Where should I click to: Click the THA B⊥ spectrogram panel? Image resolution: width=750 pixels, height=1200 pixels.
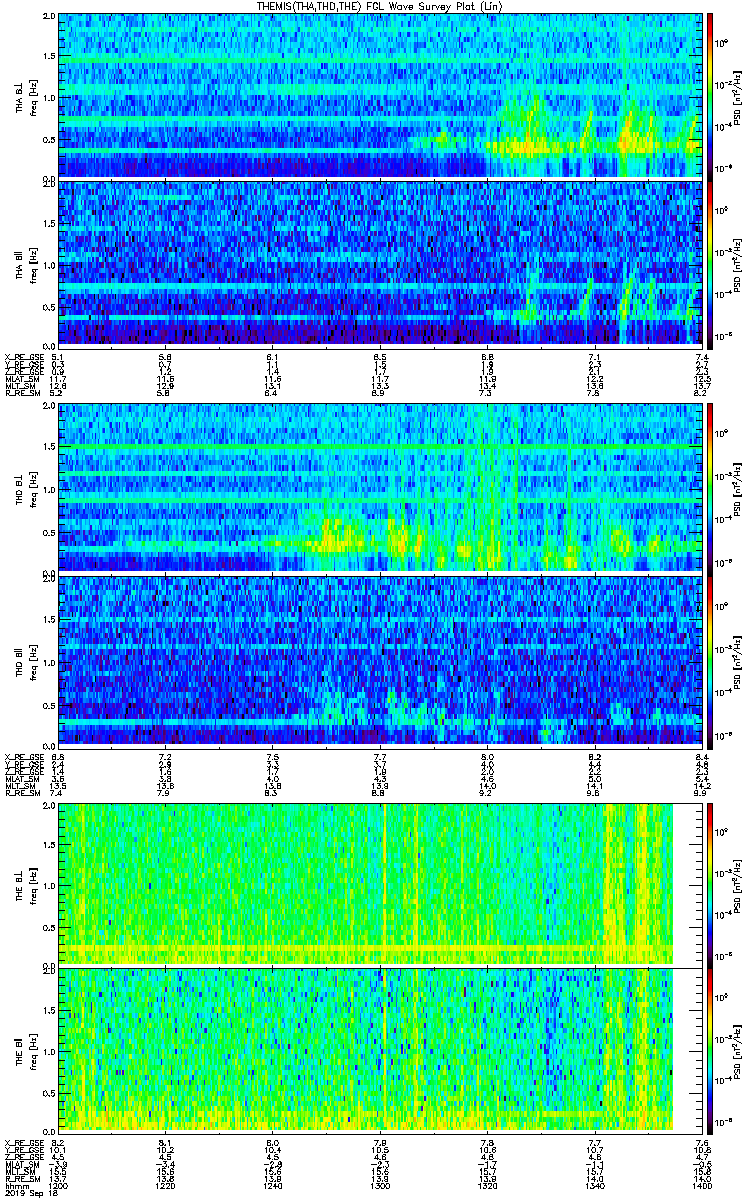pos(381,95)
